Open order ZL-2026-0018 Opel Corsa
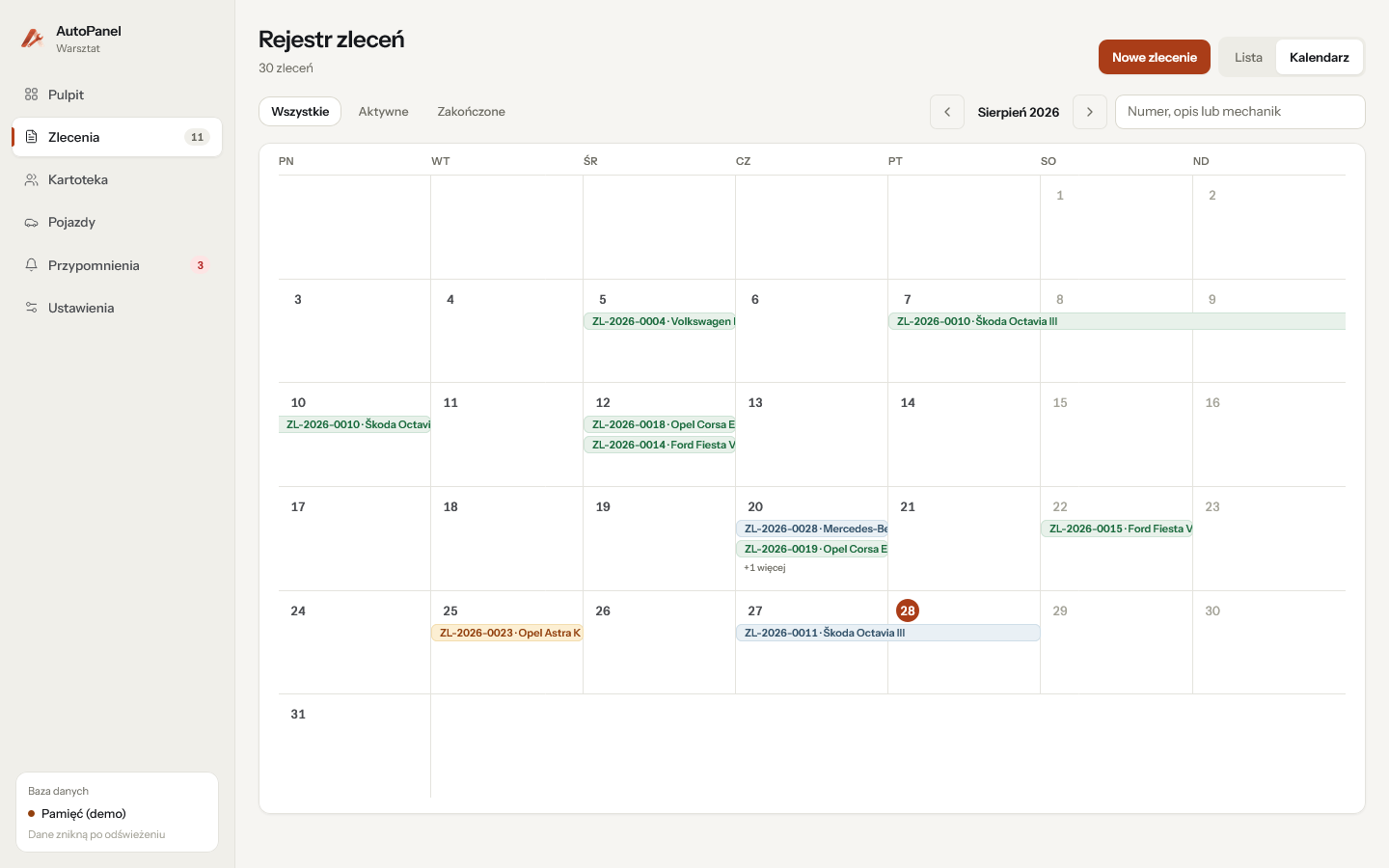Screen dimensions: 1389x868 pyautogui.click(x=660, y=424)
